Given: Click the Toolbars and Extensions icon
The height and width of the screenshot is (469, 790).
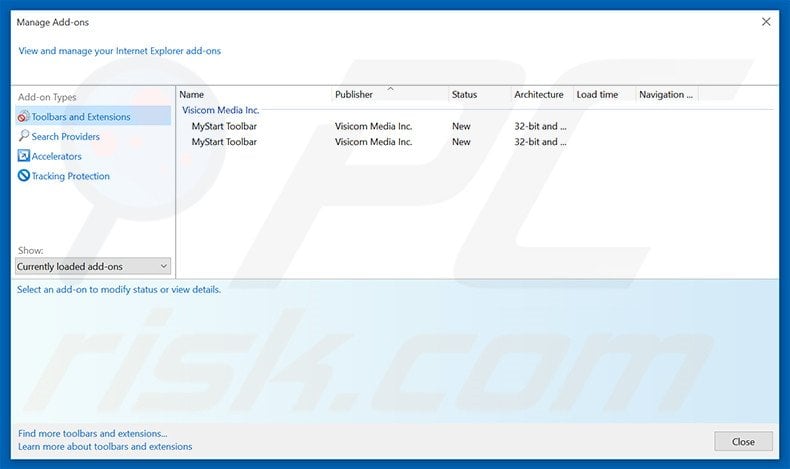Looking at the screenshot, I should click(23, 116).
